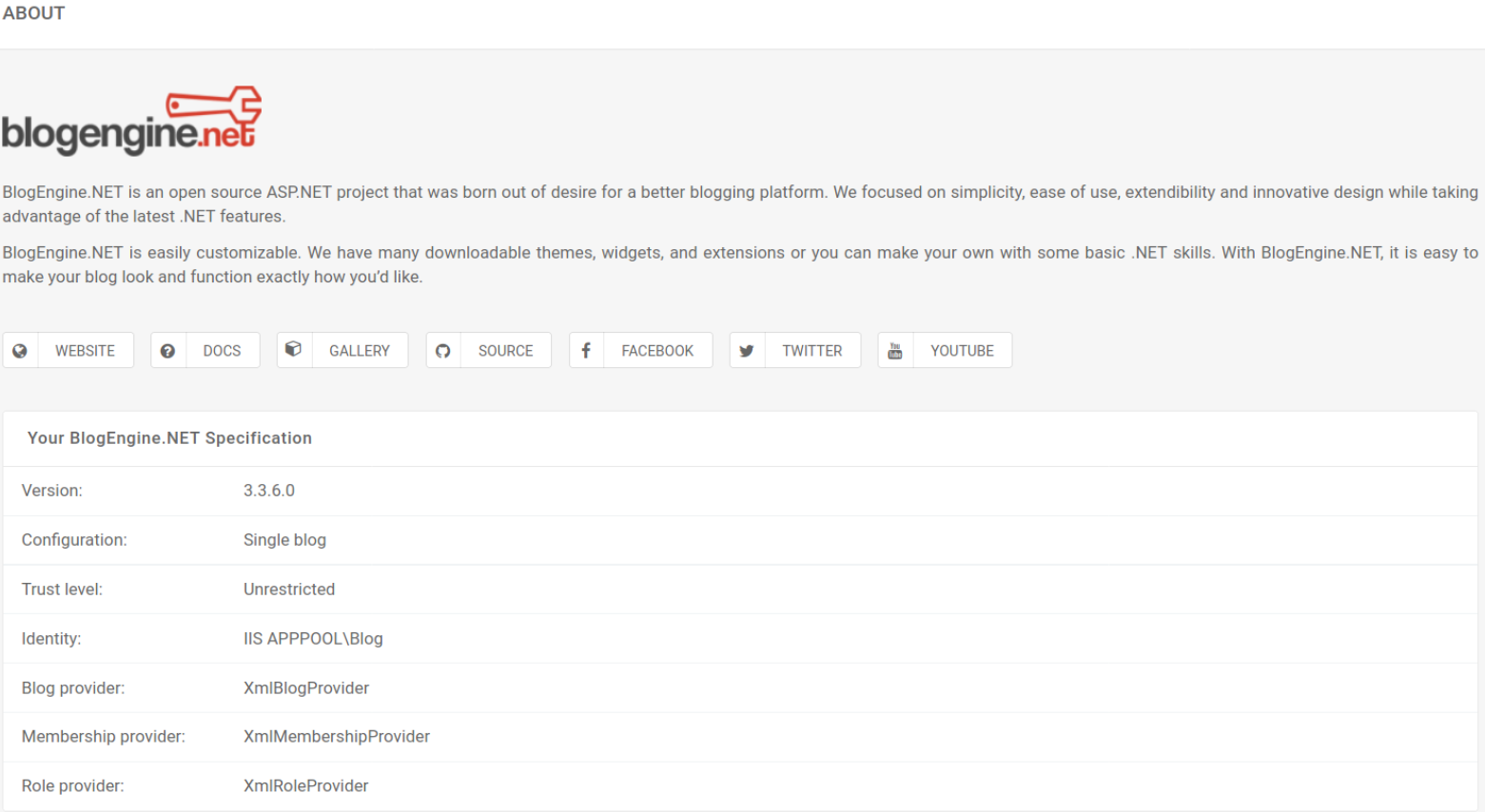Click the cube icon beside Gallery

click(x=294, y=349)
